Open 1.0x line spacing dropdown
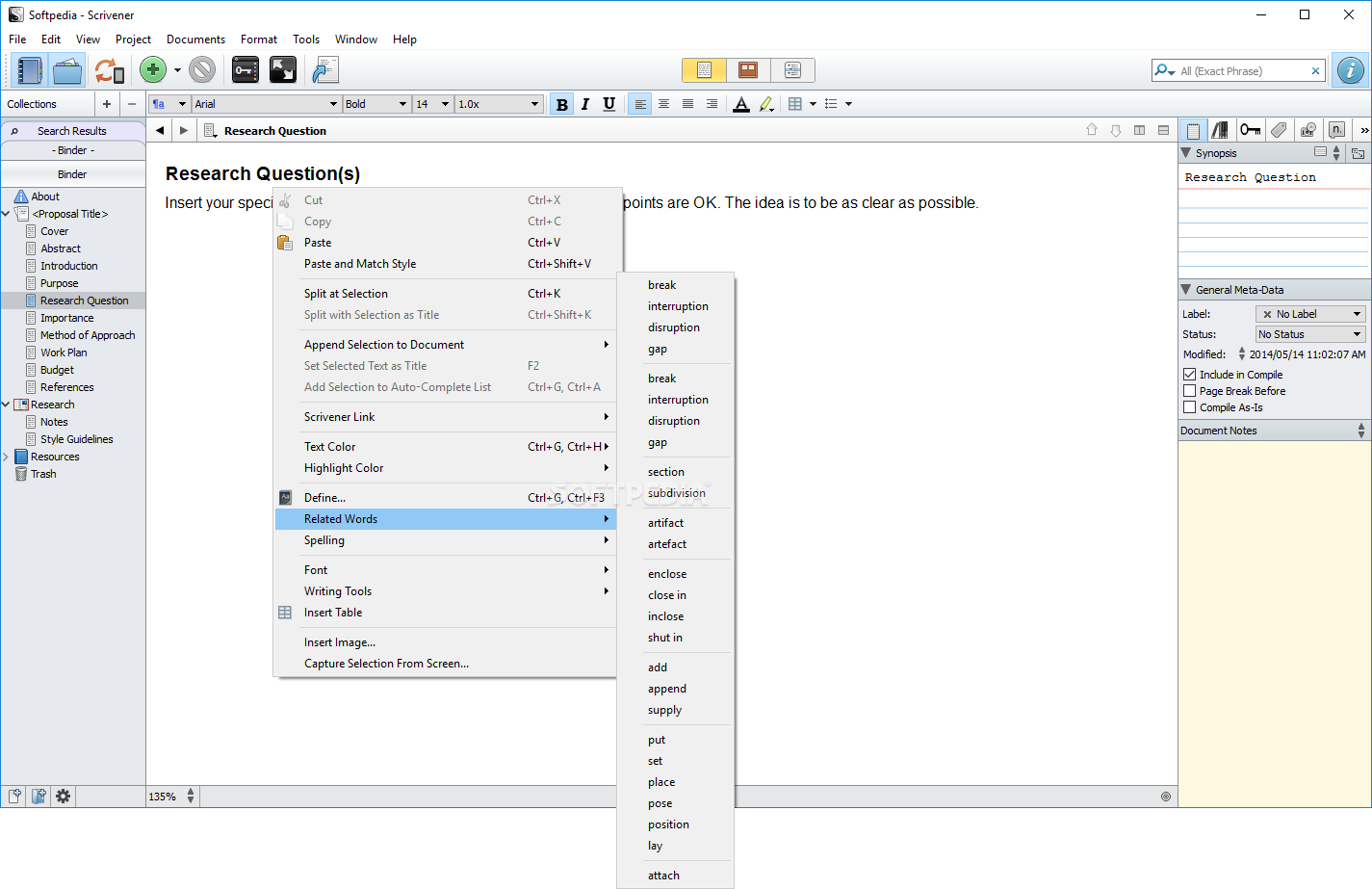Viewport: 1372px width, 889px height. (499, 104)
